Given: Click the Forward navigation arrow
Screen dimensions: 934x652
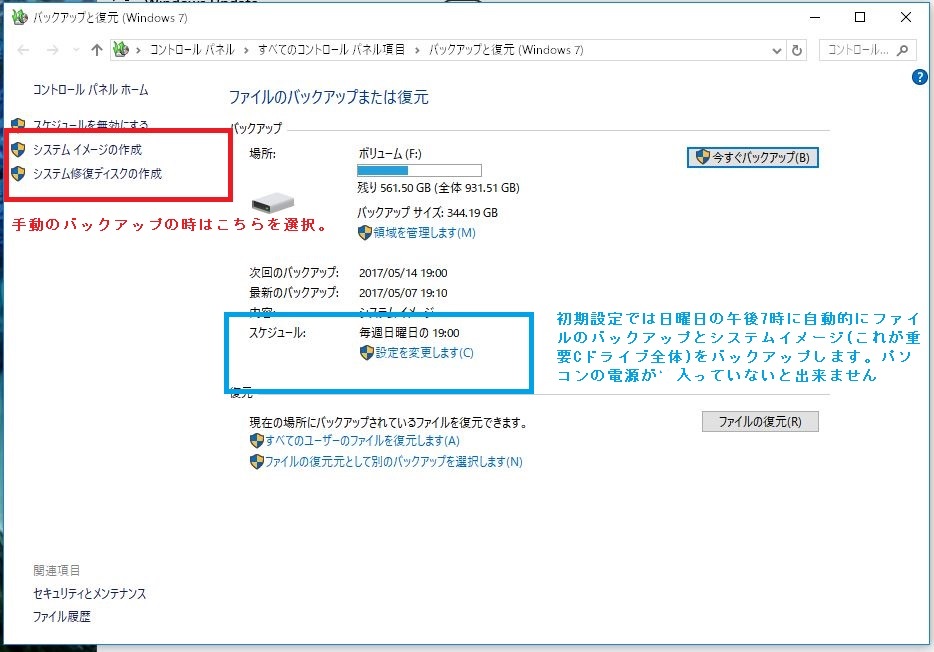Looking at the screenshot, I should point(52,50).
